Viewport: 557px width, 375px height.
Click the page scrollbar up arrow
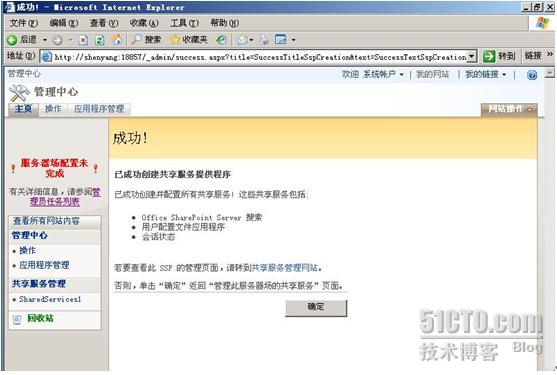549,73
